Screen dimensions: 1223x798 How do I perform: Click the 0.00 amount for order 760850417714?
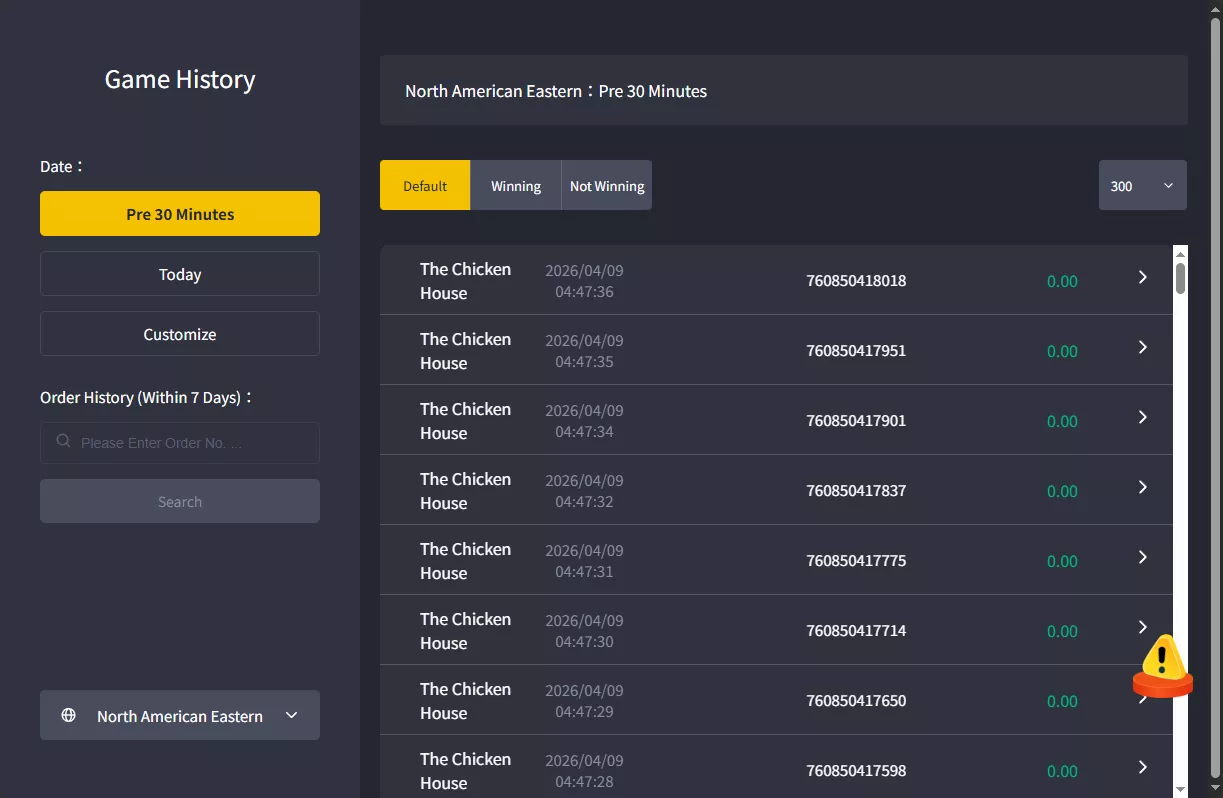point(1062,631)
